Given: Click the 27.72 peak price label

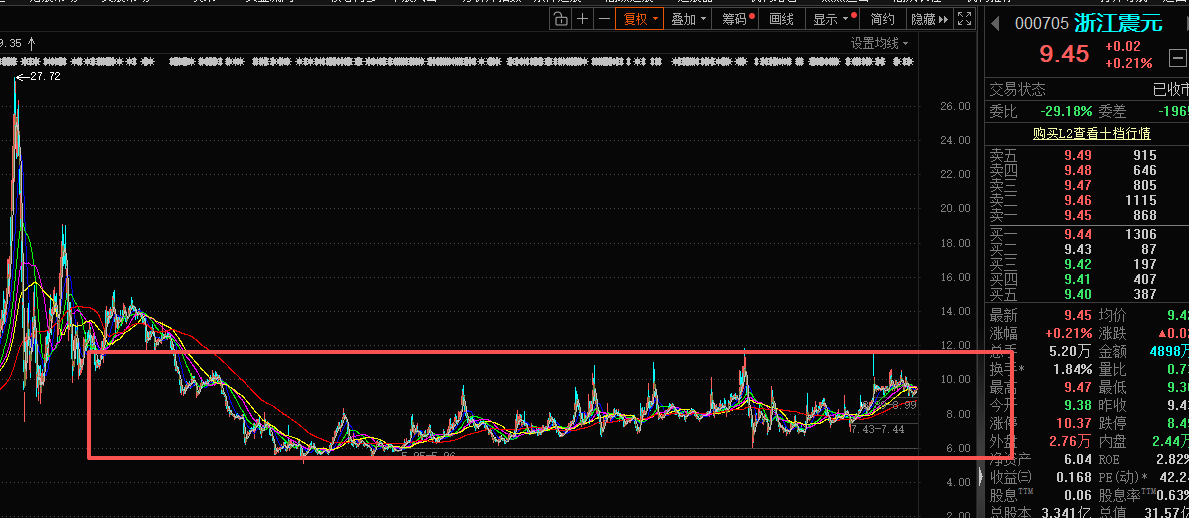Looking at the screenshot, I should [45, 77].
